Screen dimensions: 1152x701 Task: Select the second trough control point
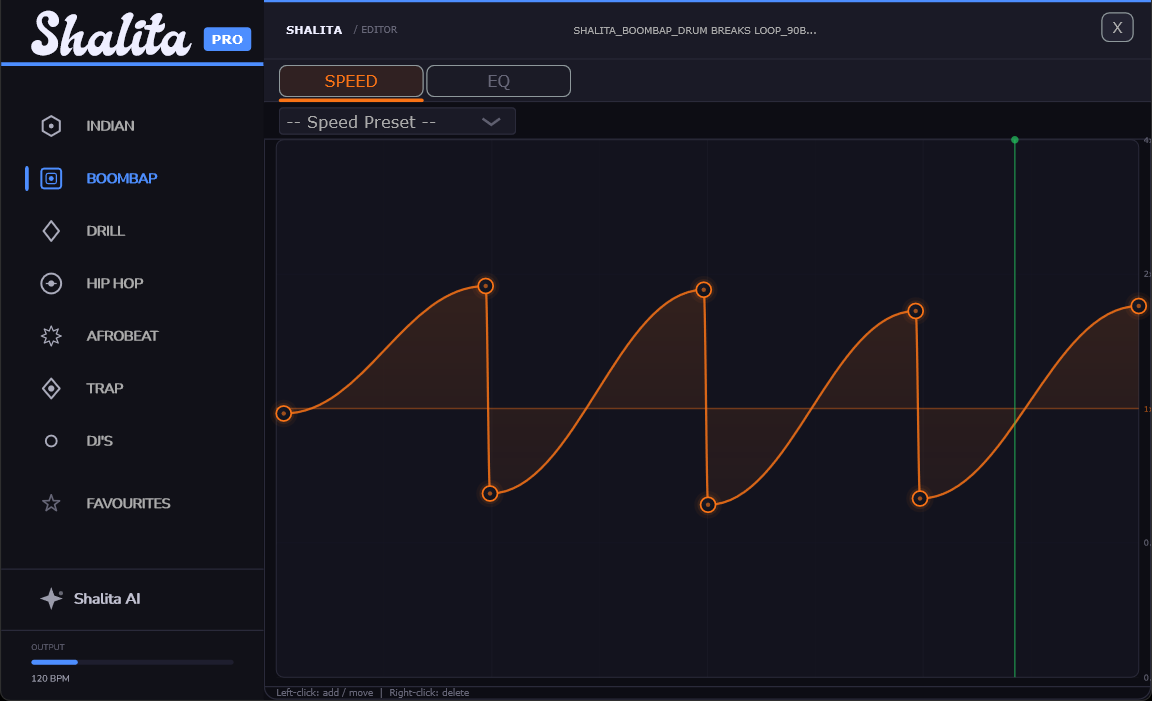(708, 505)
